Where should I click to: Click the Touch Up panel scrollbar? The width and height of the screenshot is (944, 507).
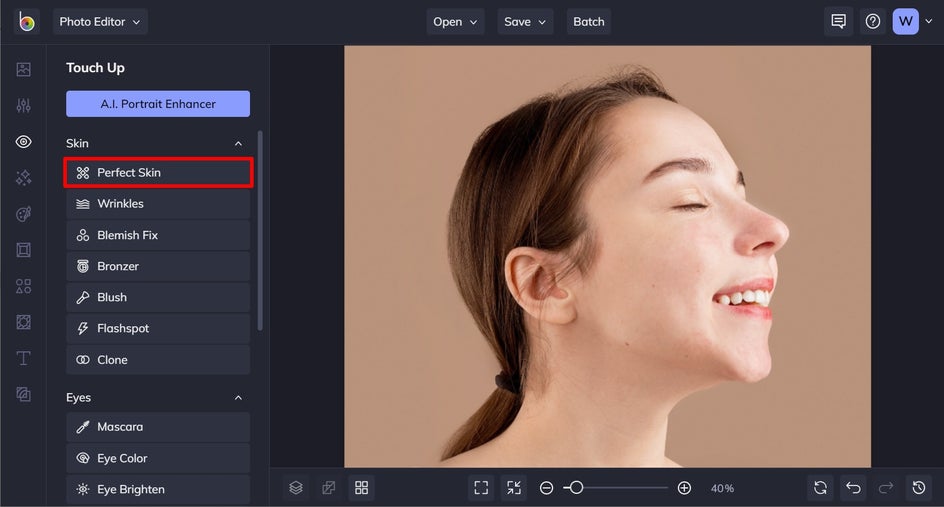point(260,231)
